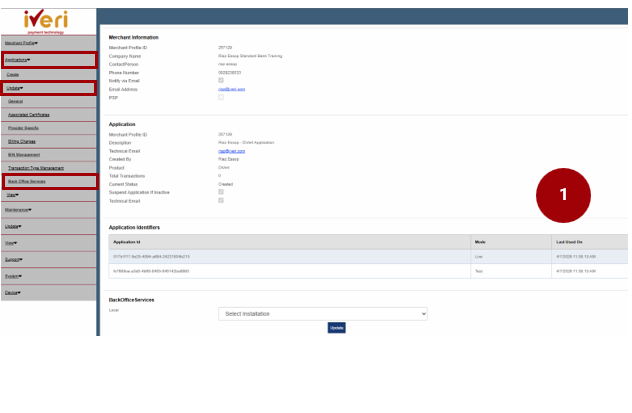This screenshot has height=413, width=632.
Task: Toggle Suspend Application If Inactive checkbox
Action: click(x=221, y=192)
